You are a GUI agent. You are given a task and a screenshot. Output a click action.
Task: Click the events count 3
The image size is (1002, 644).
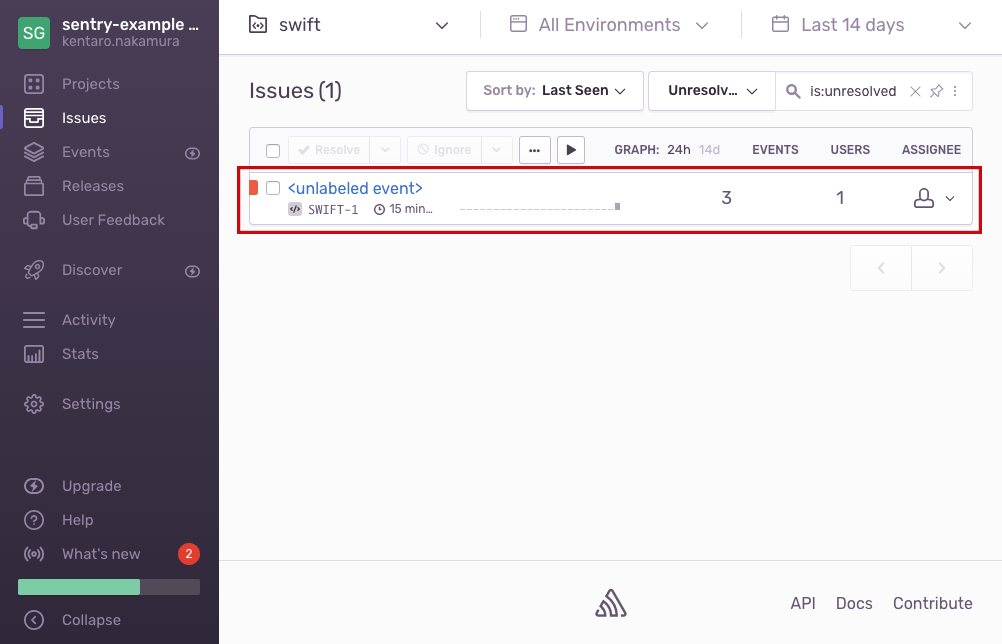point(727,198)
